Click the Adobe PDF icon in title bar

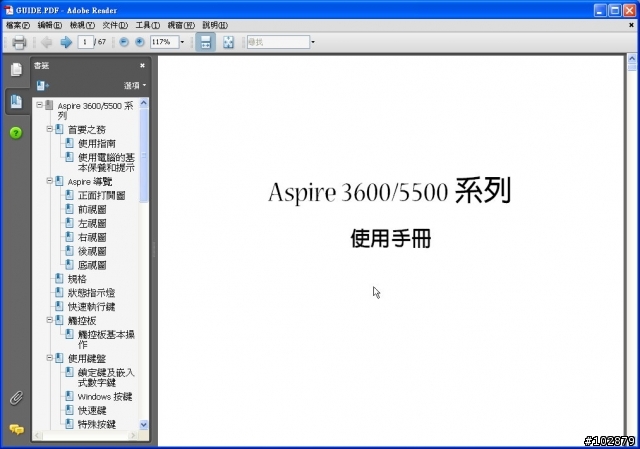tap(9, 10)
